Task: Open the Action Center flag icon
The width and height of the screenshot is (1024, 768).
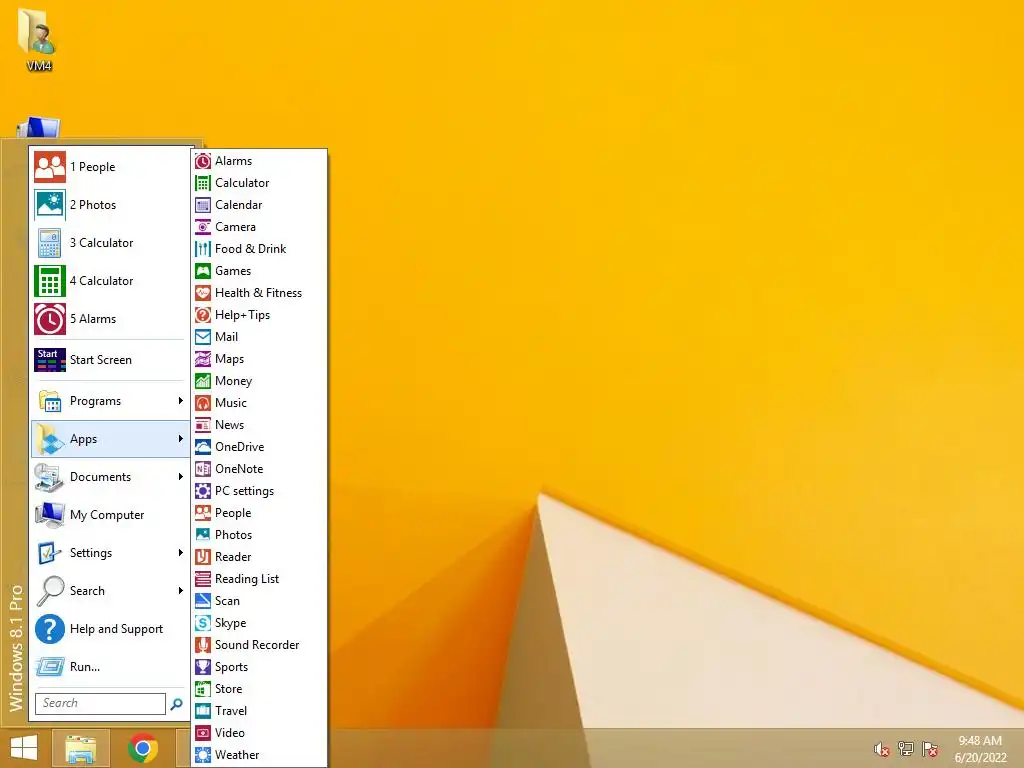Action: coord(930,749)
